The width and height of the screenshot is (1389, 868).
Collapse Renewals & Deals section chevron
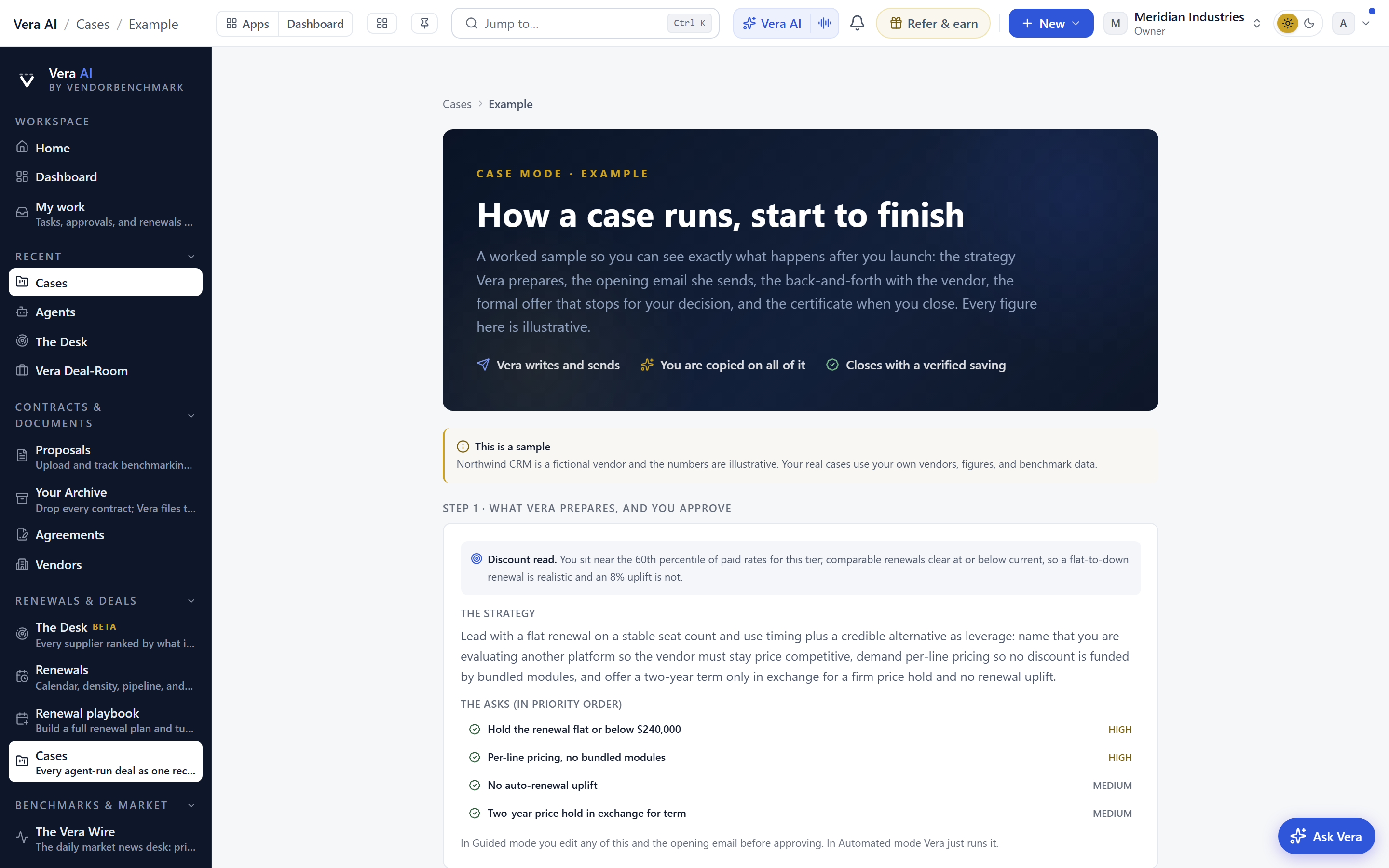point(191,601)
